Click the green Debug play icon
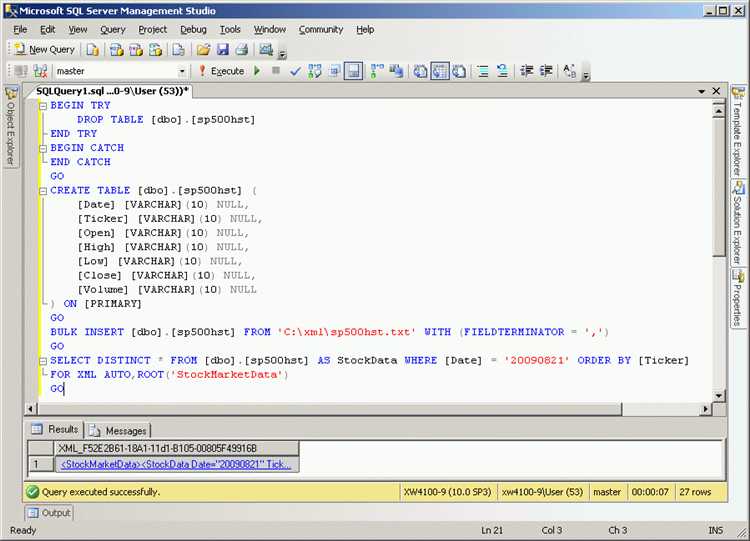Screen dimensions: 750x541 pos(257,71)
